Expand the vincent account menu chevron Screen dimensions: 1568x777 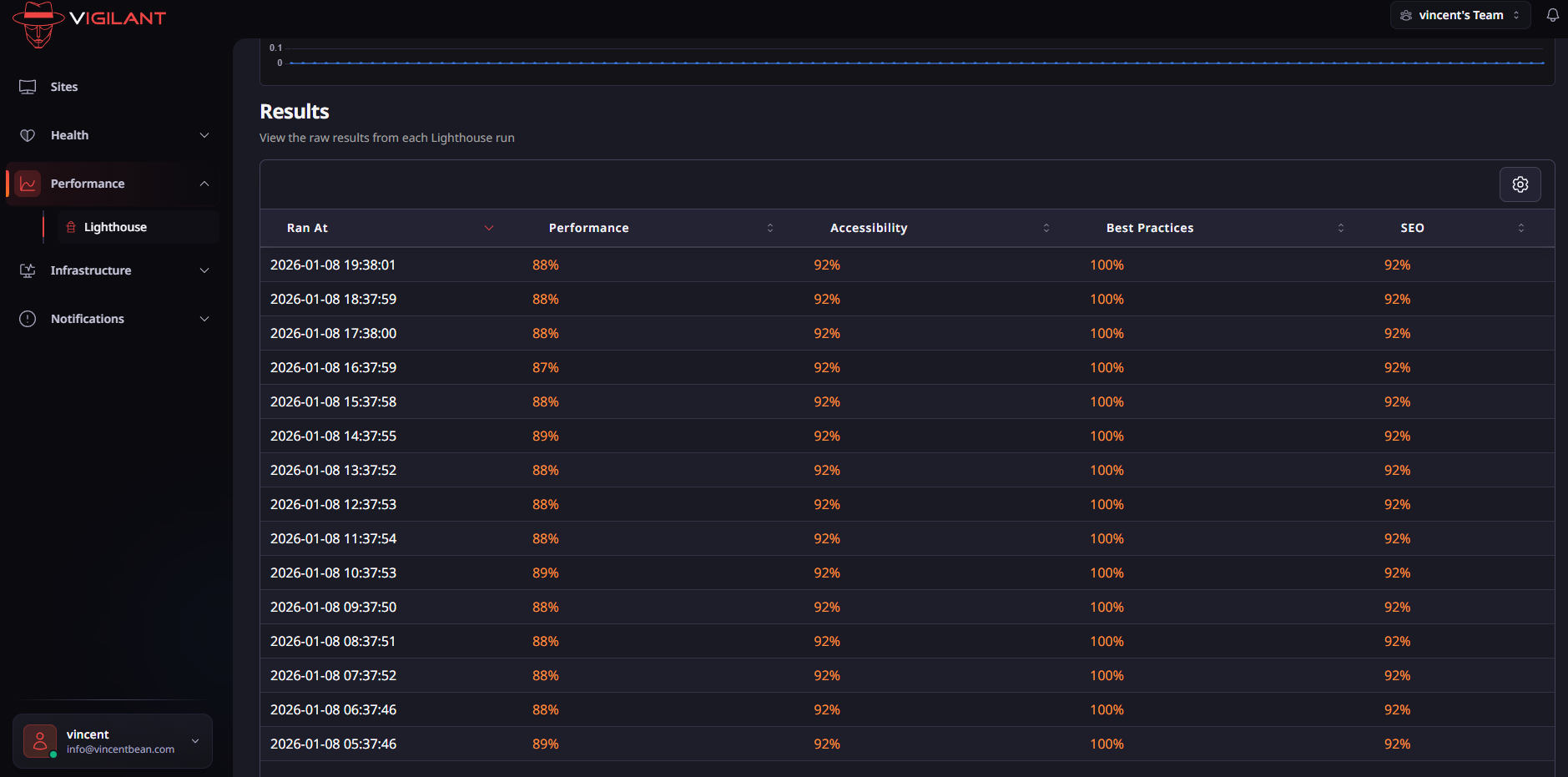coord(195,741)
